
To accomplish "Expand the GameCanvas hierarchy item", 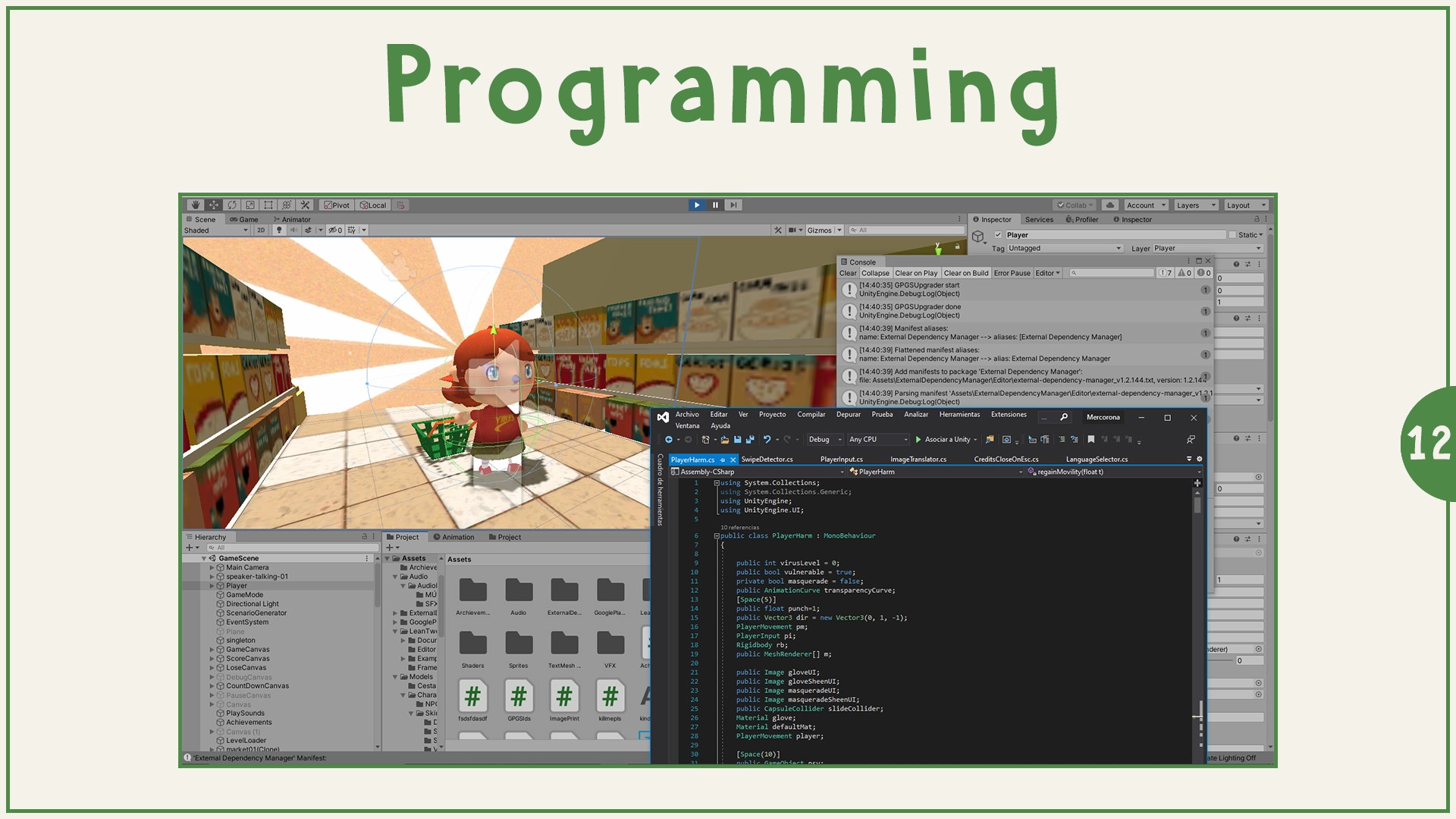I will coord(212,650).
